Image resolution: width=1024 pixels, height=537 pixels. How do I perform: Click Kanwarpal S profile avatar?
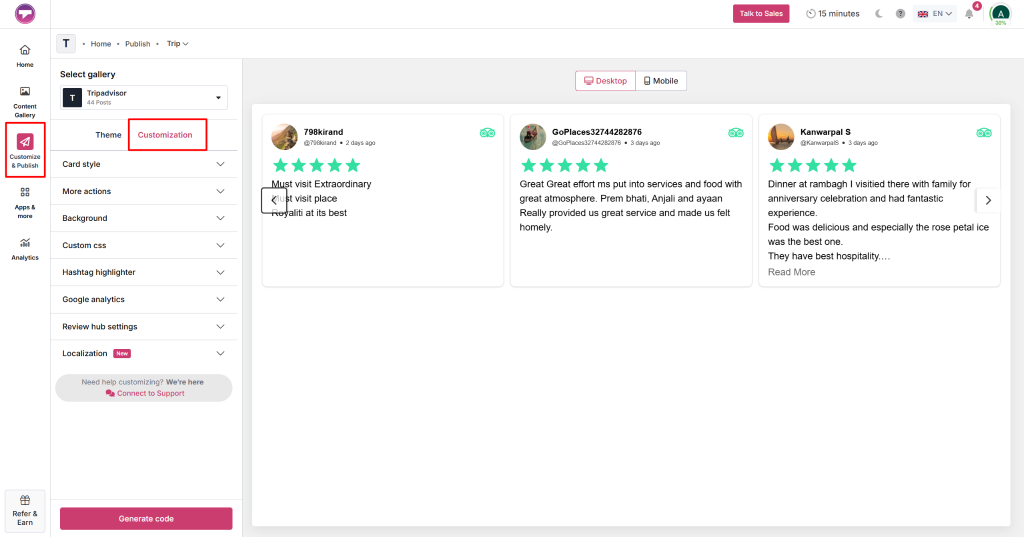coord(781,137)
